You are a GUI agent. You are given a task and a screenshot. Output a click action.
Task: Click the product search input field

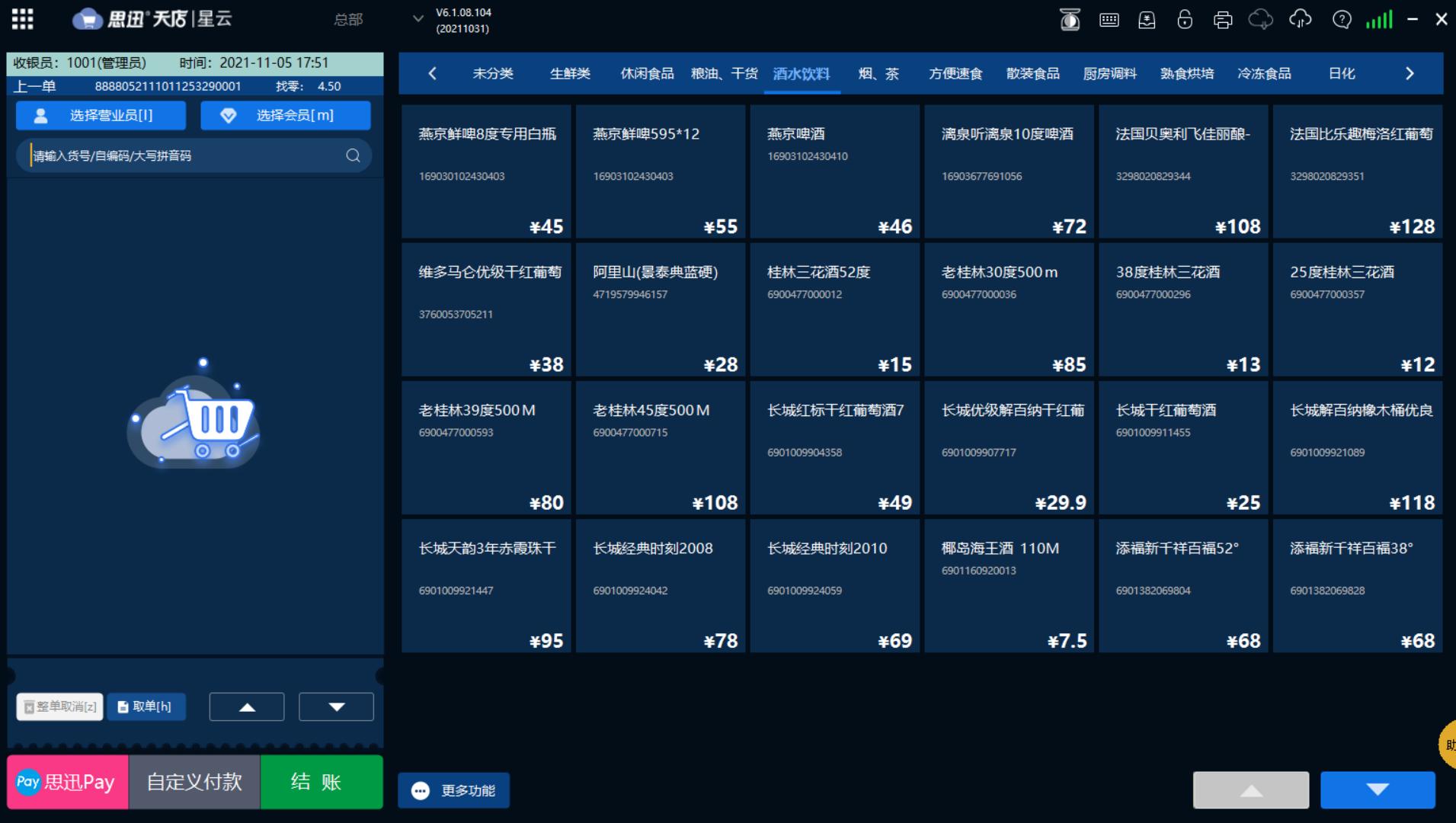[x=183, y=155]
